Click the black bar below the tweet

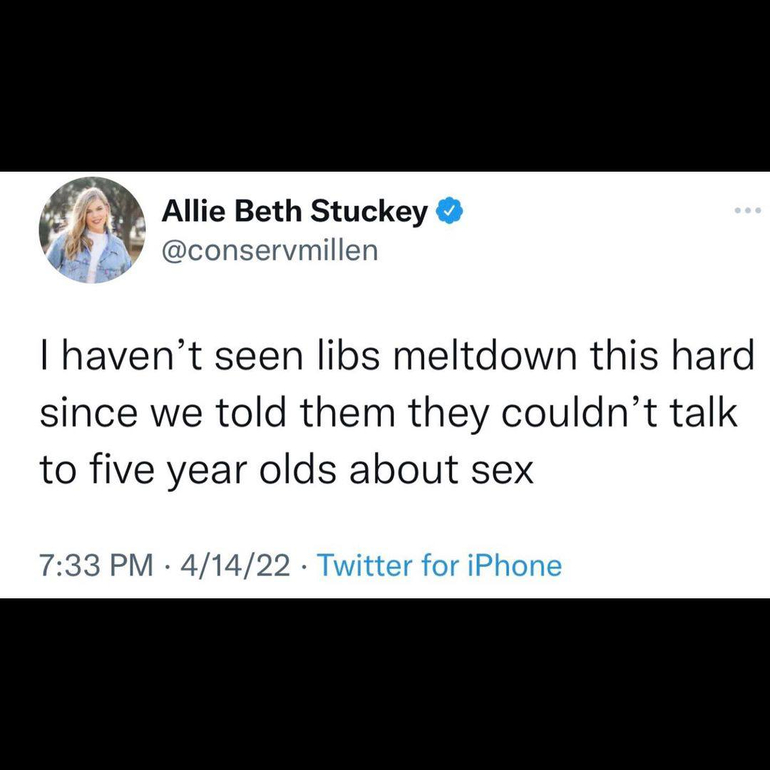385,685
